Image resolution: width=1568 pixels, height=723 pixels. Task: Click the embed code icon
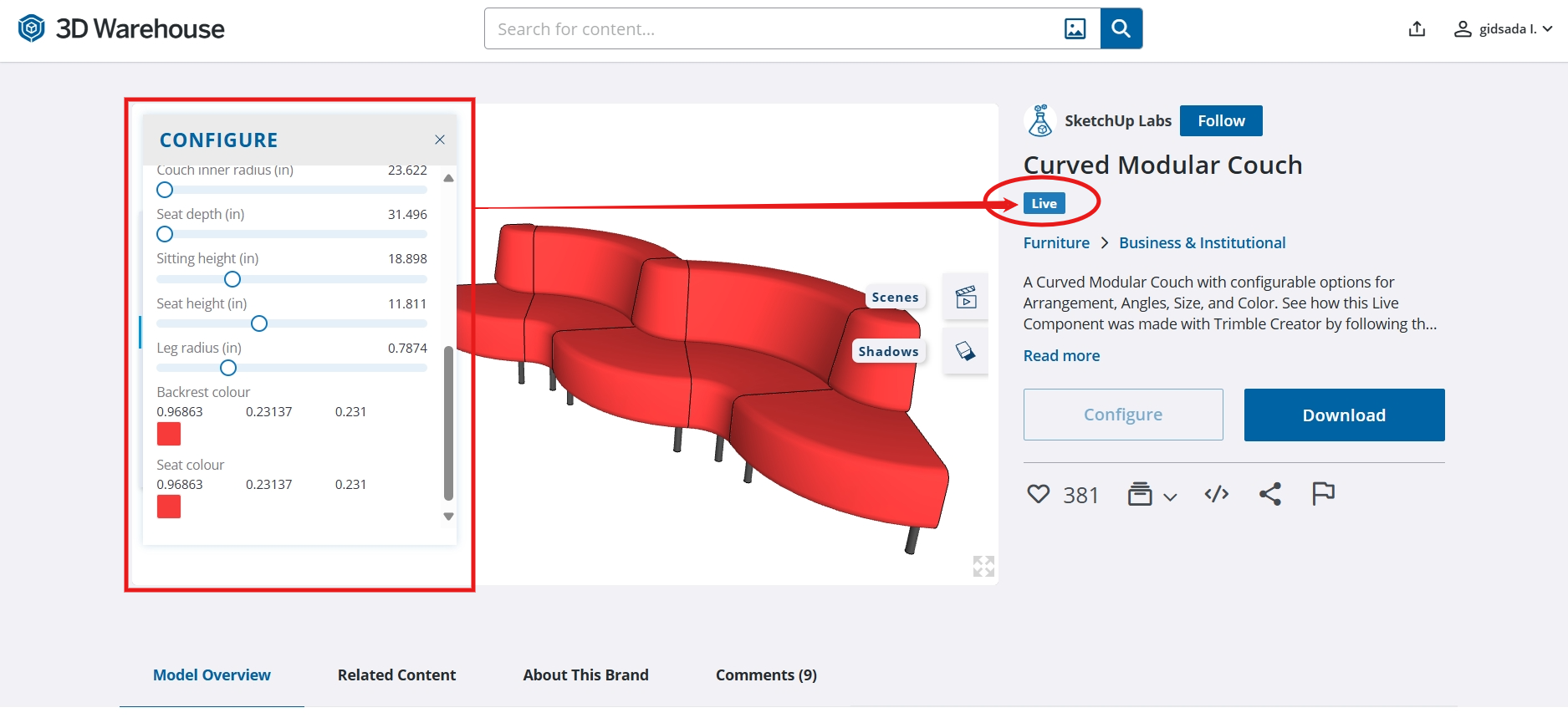click(x=1216, y=495)
